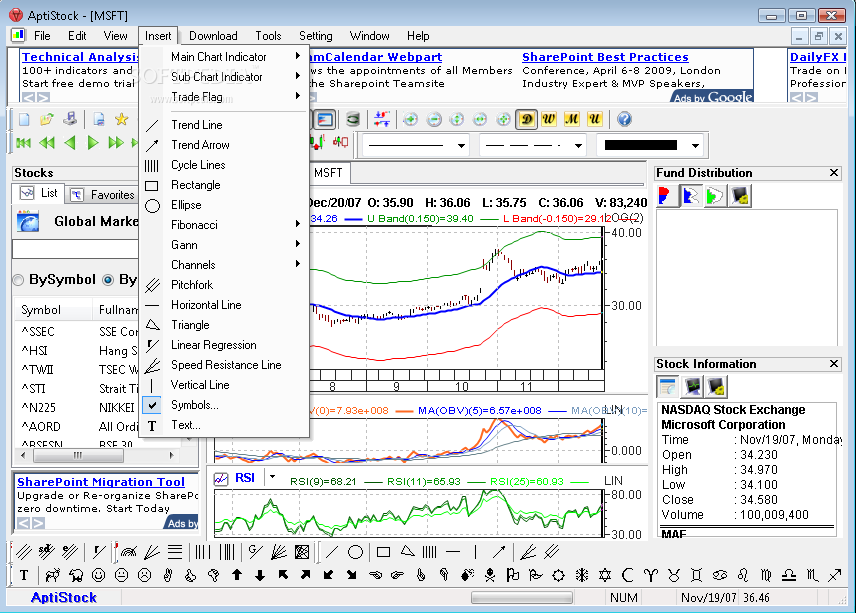Choose Cycle Lines from Insert menu

(224, 165)
